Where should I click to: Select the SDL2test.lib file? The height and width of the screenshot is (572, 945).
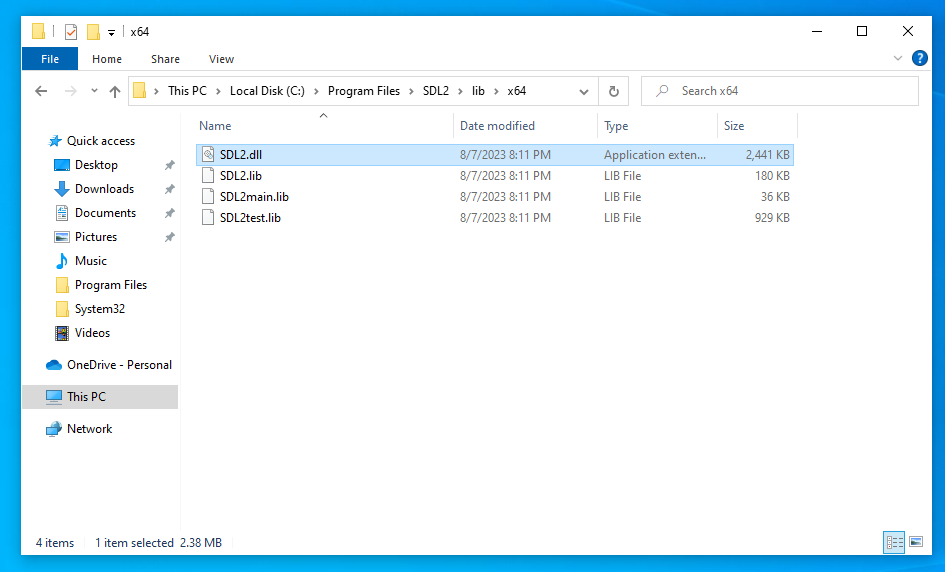tap(250, 218)
